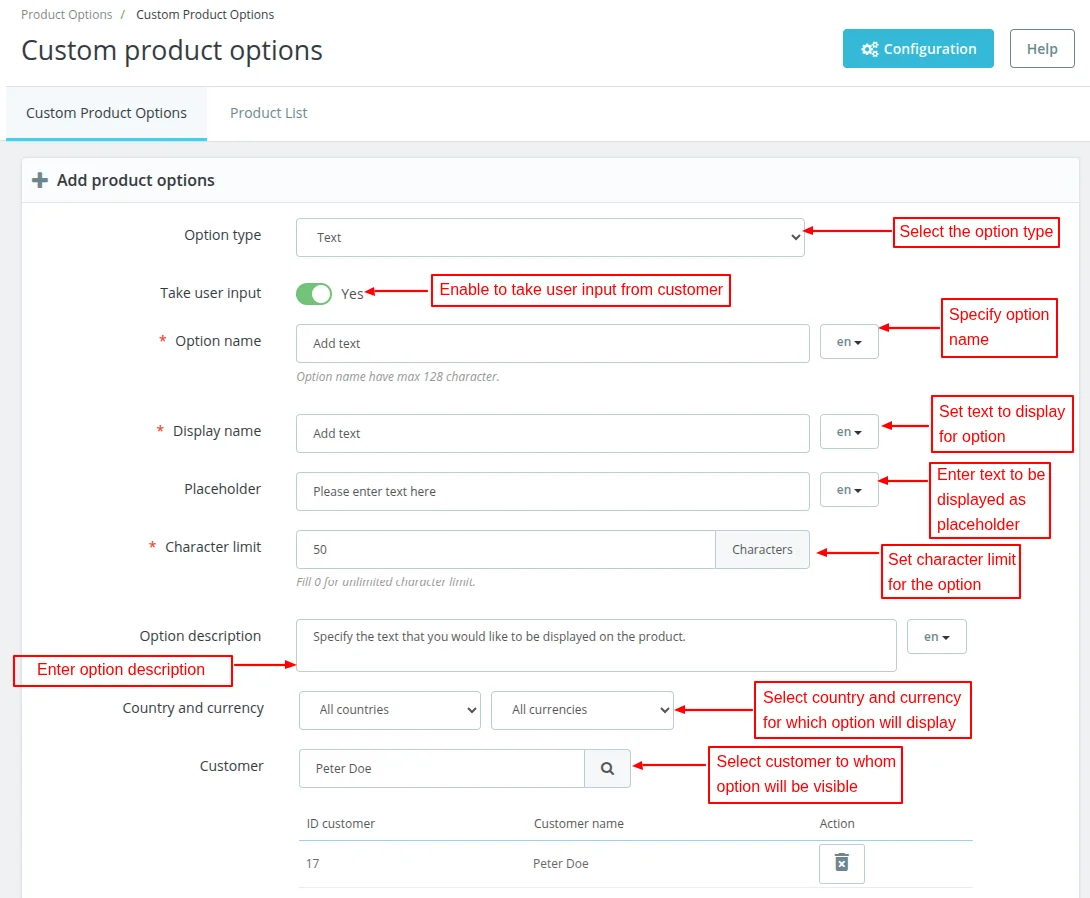1090x898 pixels.
Task: Open the All countries dropdown
Action: pyautogui.click(x=389, y=710)
